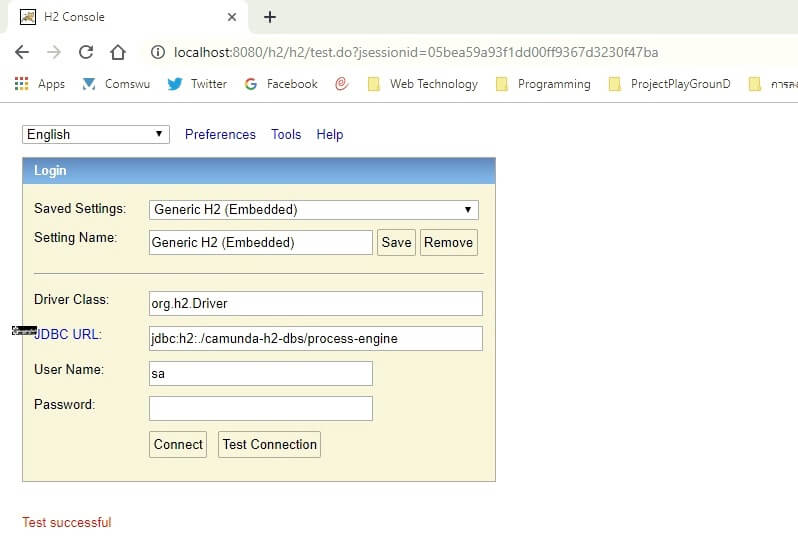
Task: Click the browser forward arrow
Action: click(54, 52)
